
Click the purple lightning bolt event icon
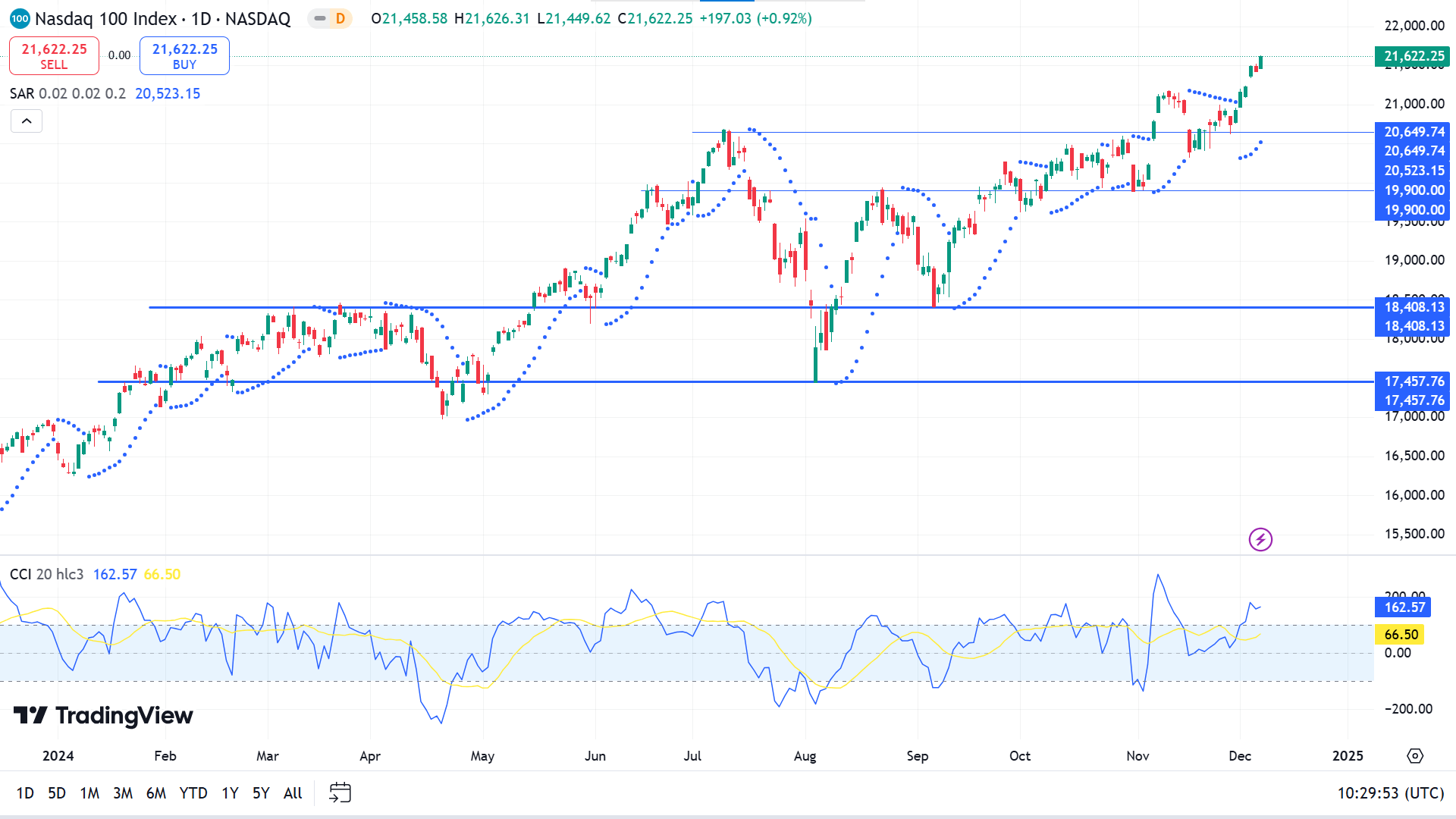coord(1260,540)
